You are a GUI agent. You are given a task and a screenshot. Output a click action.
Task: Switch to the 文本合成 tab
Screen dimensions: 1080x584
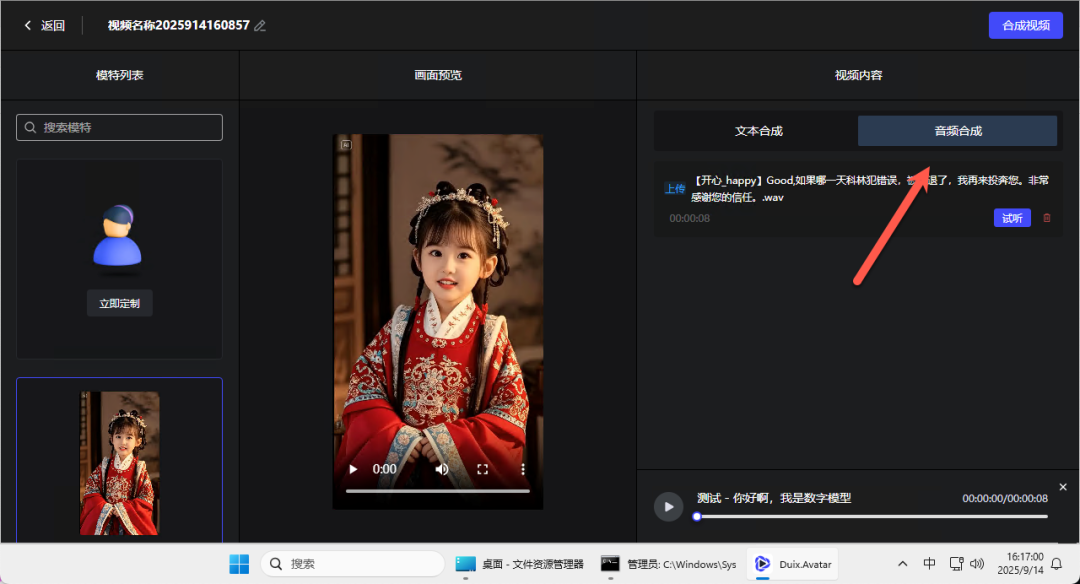(x=758, y=131)
